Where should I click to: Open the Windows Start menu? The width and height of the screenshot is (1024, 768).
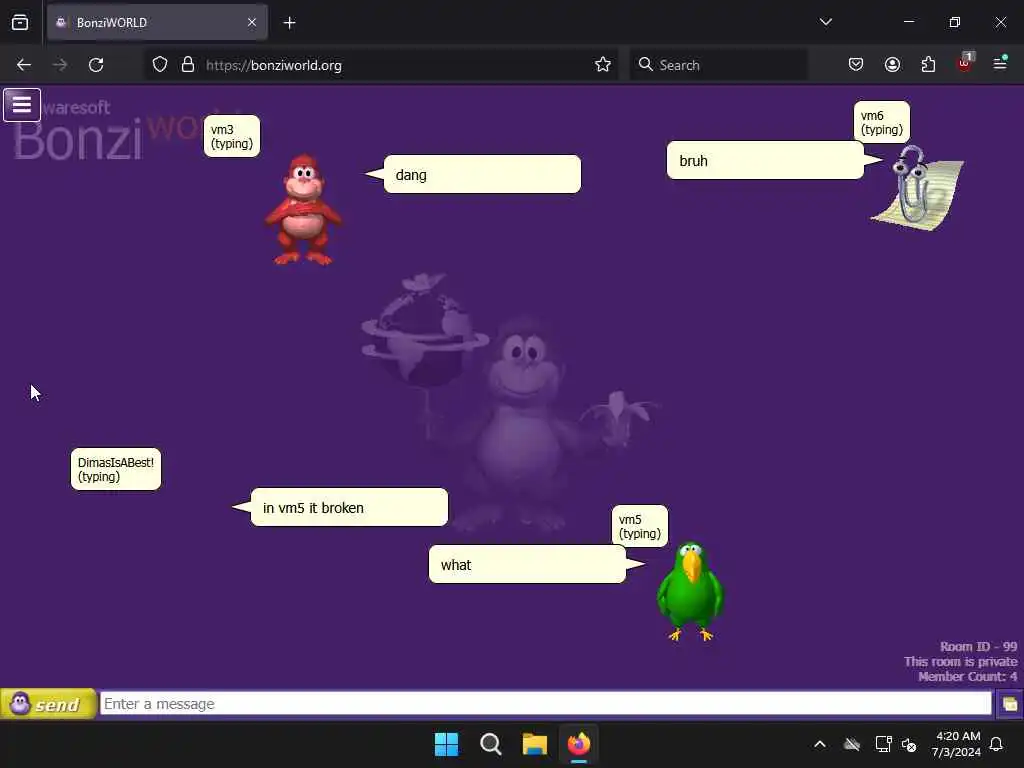click(x=447, y=744)
